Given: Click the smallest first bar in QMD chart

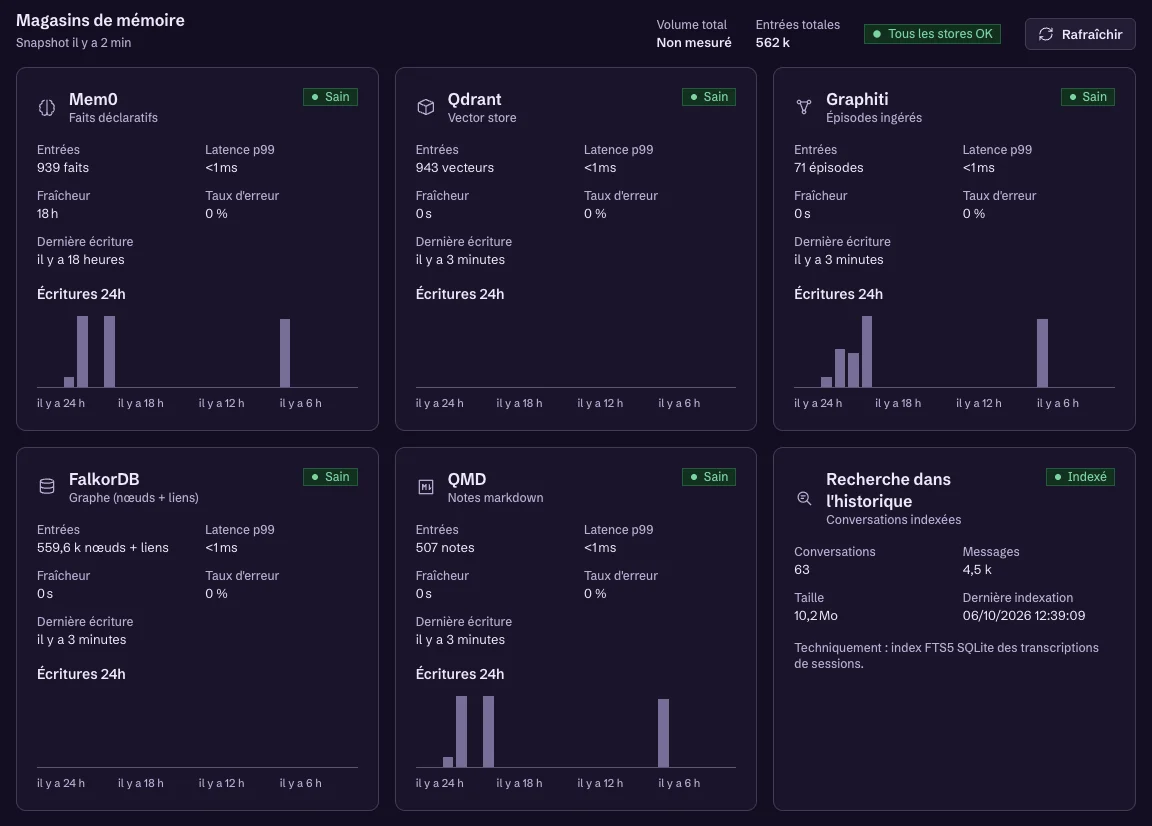Looking at the screenshot, I should click(x=448, y=762).
